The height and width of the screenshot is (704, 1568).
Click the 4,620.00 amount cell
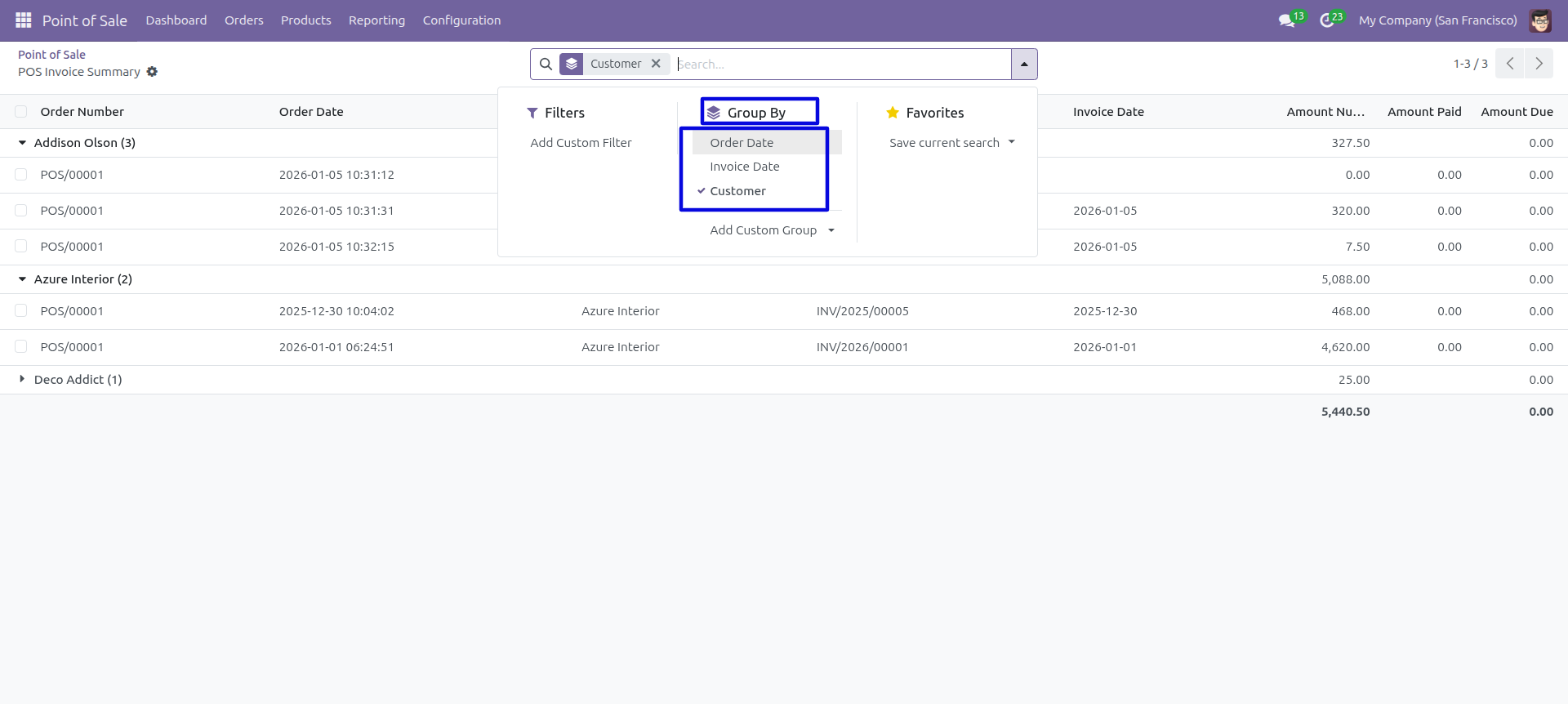click(1345, 347)
